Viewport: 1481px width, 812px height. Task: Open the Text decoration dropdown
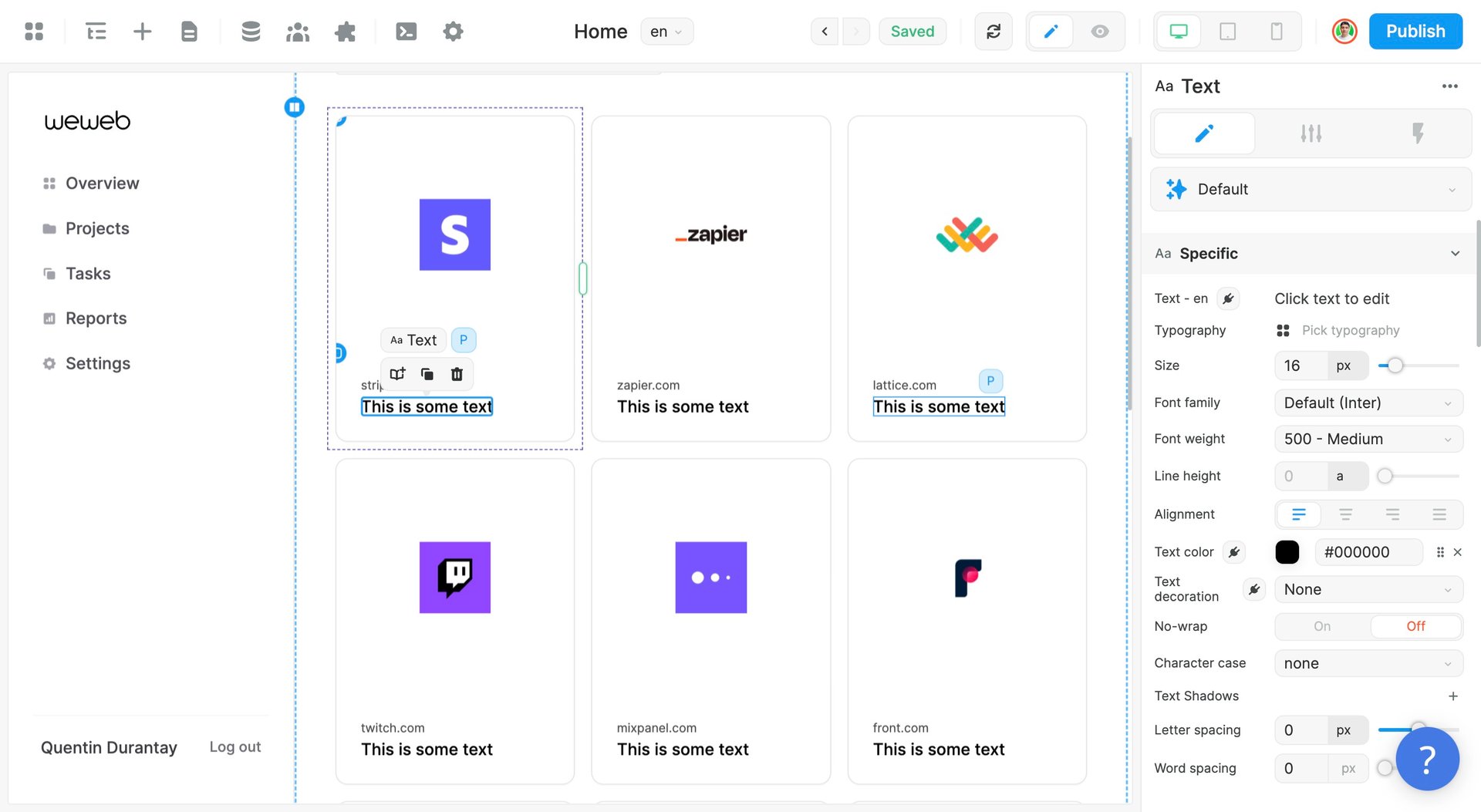click(x=1368, y=590)
